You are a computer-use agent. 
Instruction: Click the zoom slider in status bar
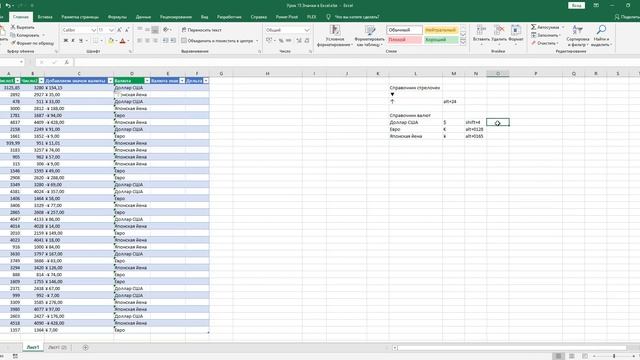[614, 356]
